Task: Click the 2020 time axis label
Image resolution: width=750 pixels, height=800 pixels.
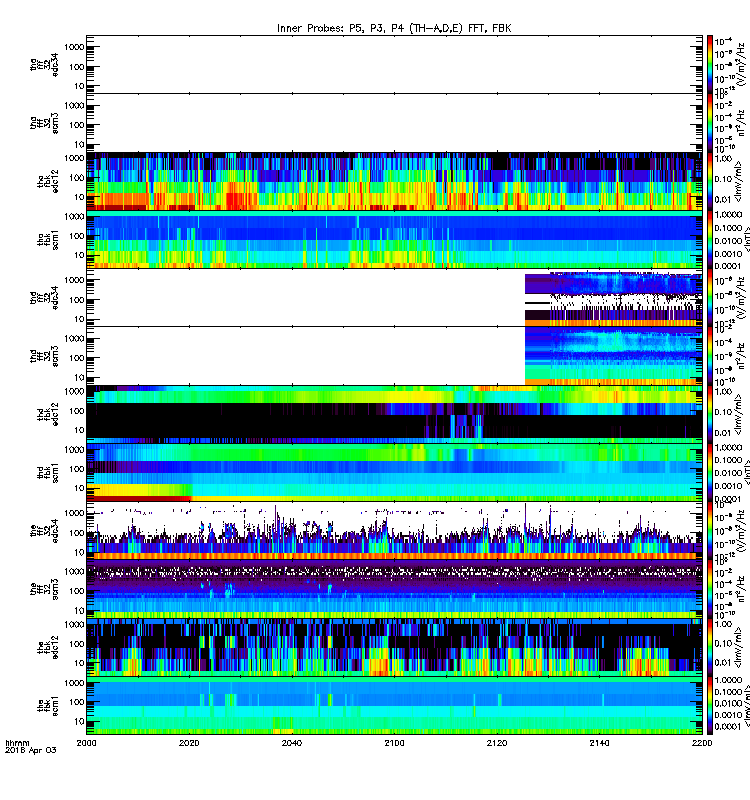Action: pyautogui.click(x=189, y=743)
